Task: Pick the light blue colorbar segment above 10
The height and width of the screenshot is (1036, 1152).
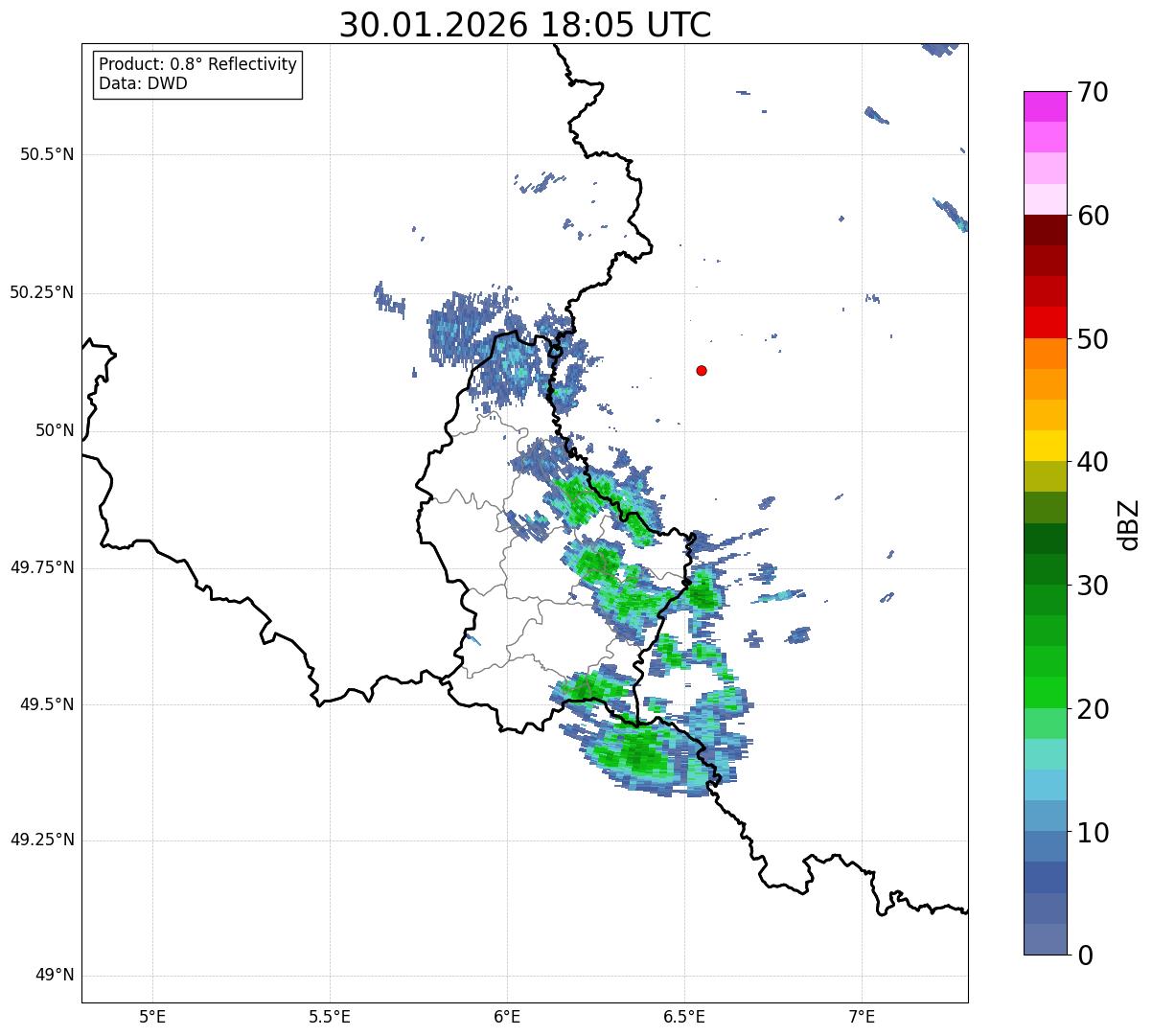Action: 1045,816
